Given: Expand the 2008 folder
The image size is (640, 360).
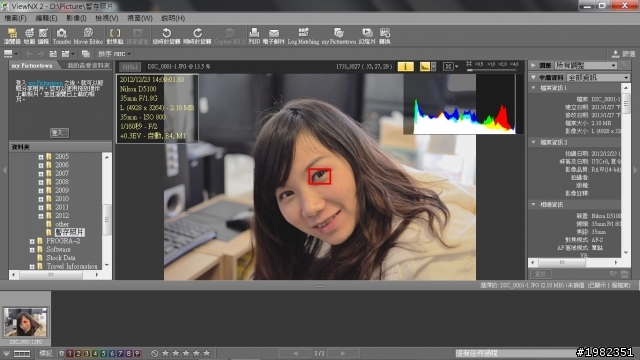Looking at the screenshot, I should (41, 182).
